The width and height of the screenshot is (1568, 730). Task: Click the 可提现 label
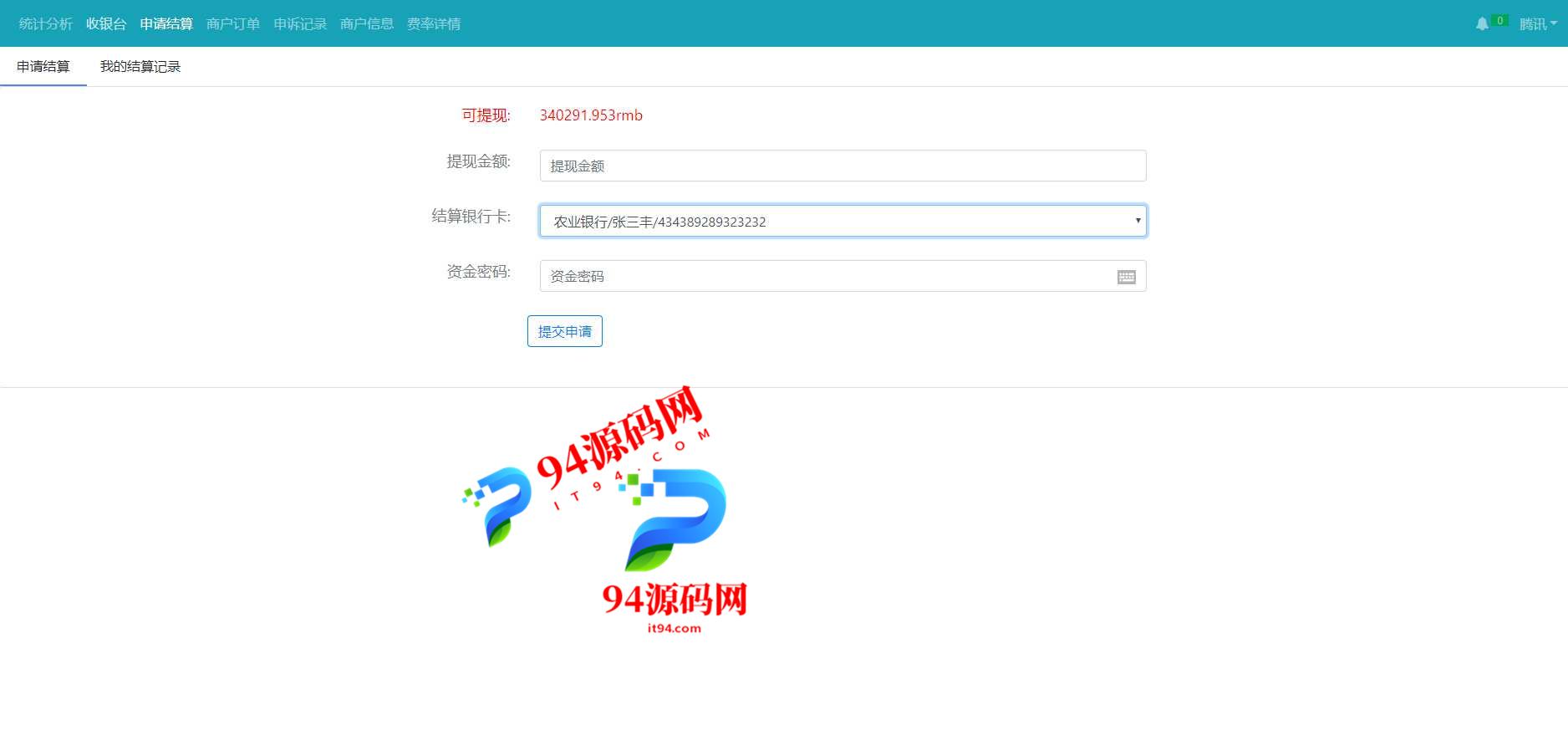point(486,115)
